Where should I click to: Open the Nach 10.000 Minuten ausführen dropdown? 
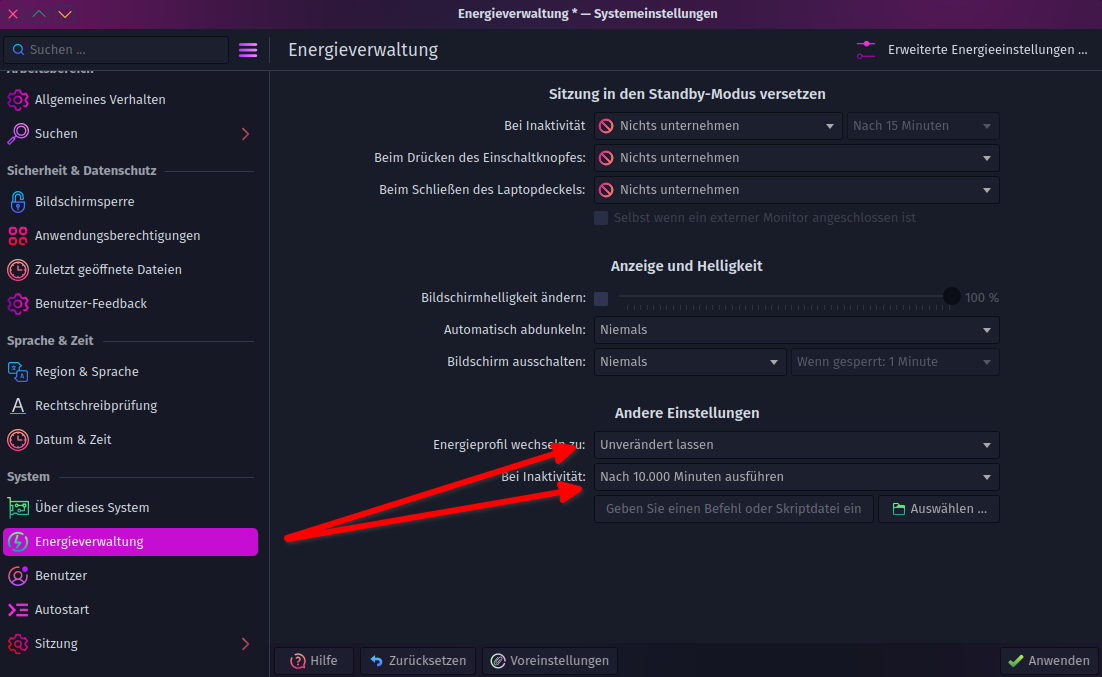(x=796, y=477)
